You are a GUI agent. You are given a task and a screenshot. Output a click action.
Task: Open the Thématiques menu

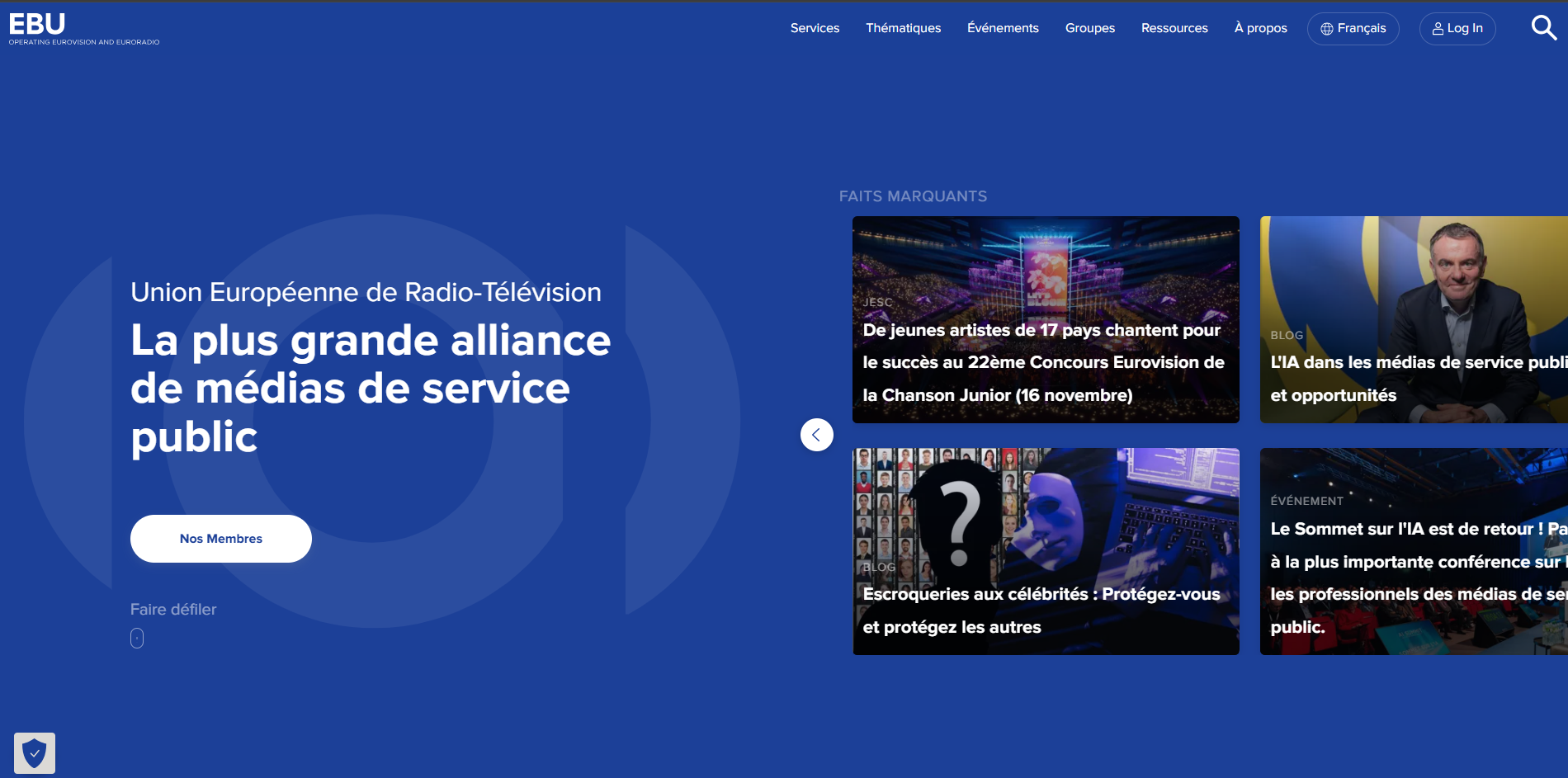(x=903, y=28)
